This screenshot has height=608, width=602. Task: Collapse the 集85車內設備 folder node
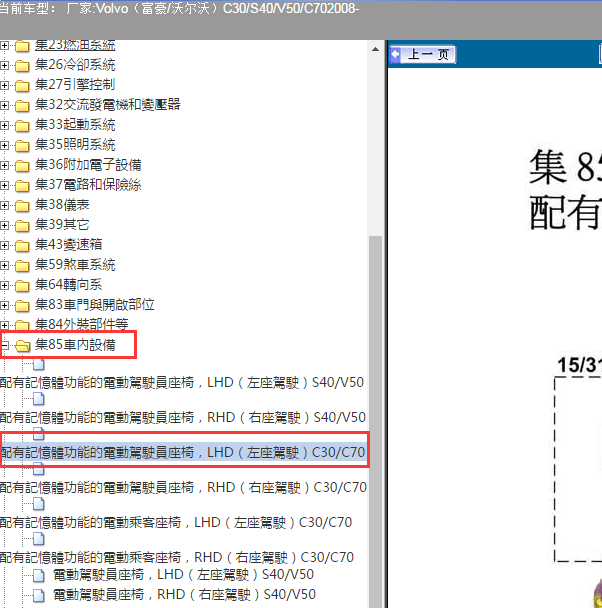click(x=5, y=345)
